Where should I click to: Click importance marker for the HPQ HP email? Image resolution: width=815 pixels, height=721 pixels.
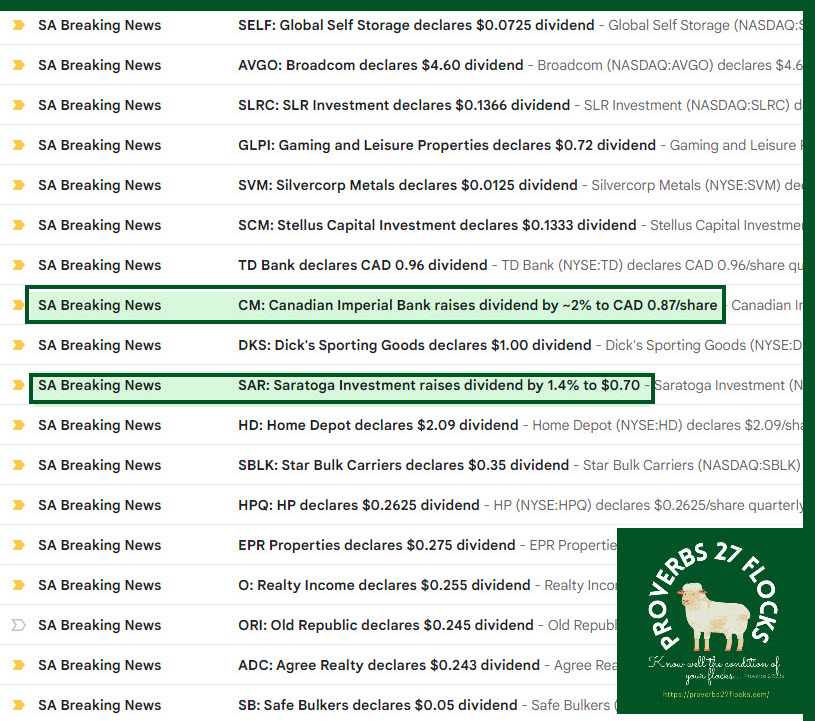18,505
